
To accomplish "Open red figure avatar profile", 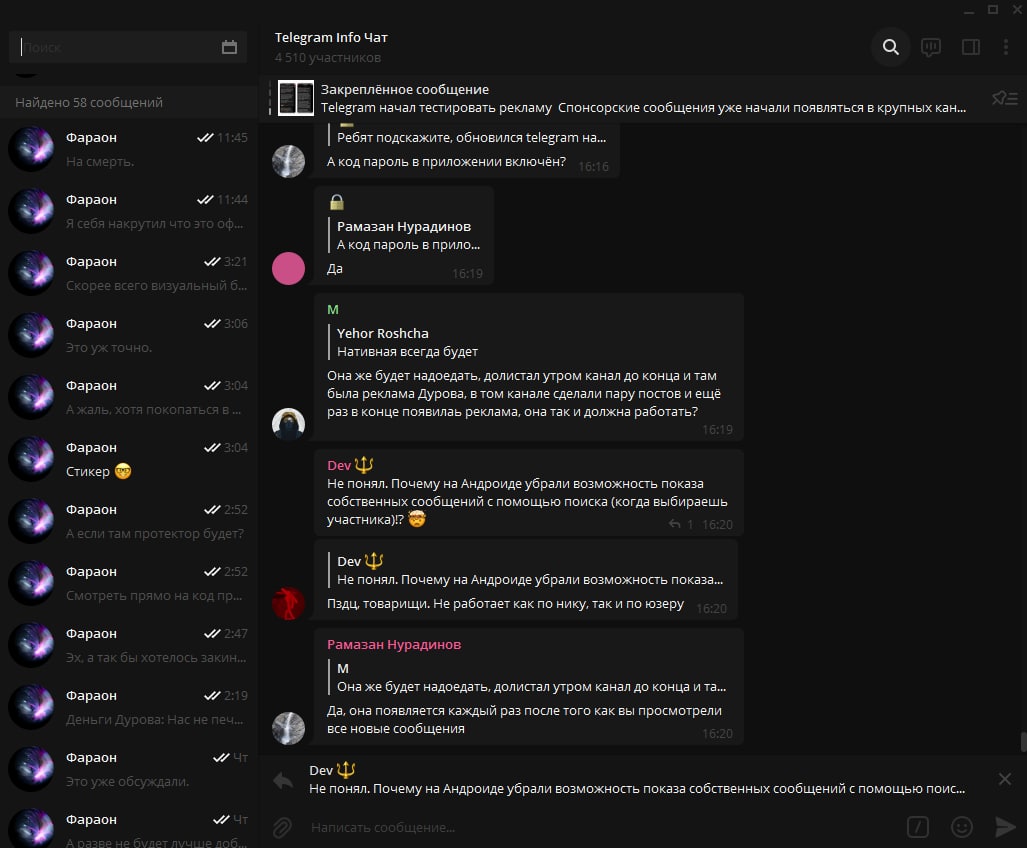I will pos(288,604).
